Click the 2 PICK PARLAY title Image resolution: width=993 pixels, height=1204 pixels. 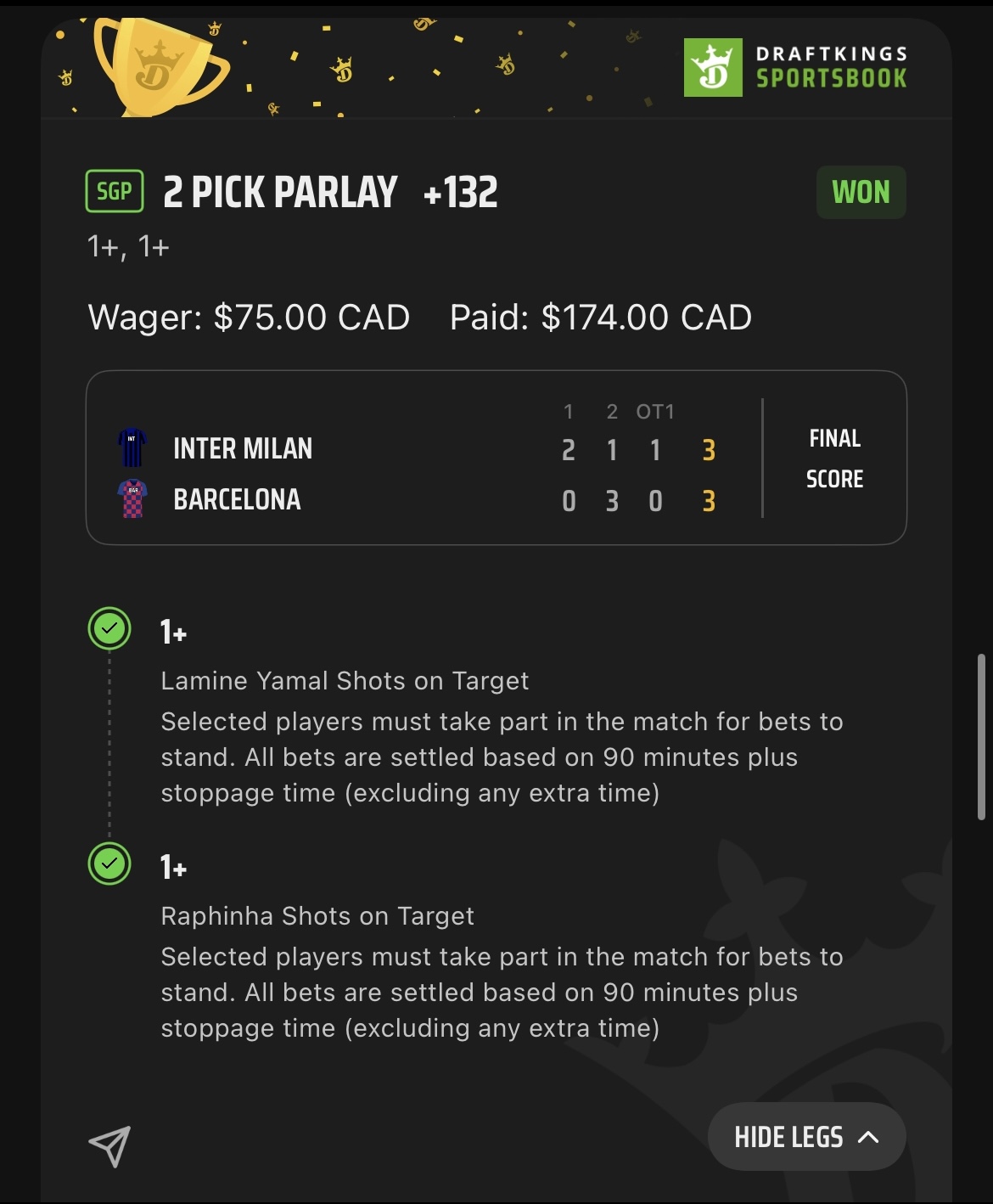[x=280, y=192]
